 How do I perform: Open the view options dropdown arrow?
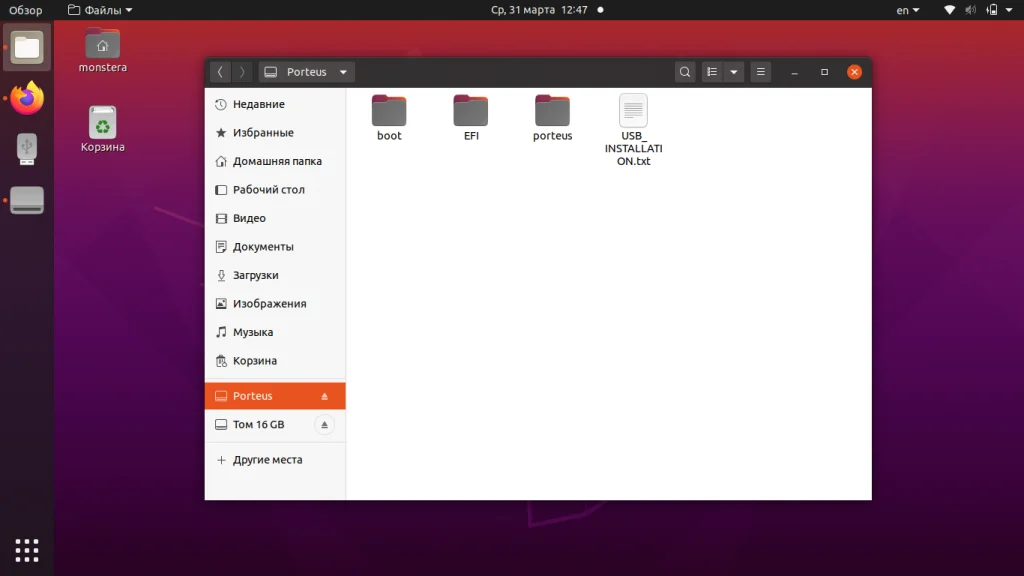pos(733,71)
